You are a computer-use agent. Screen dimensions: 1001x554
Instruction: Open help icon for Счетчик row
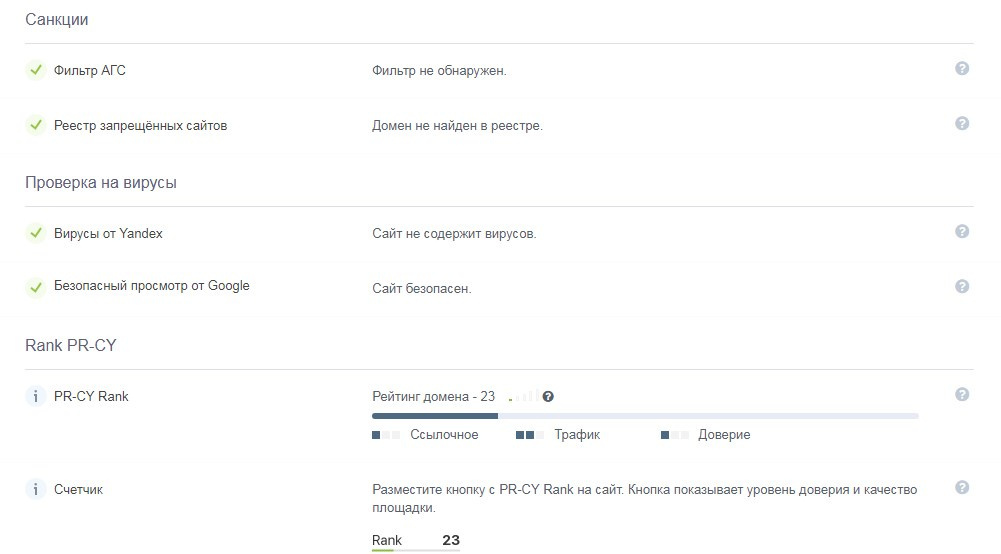(x=962, y=488)
